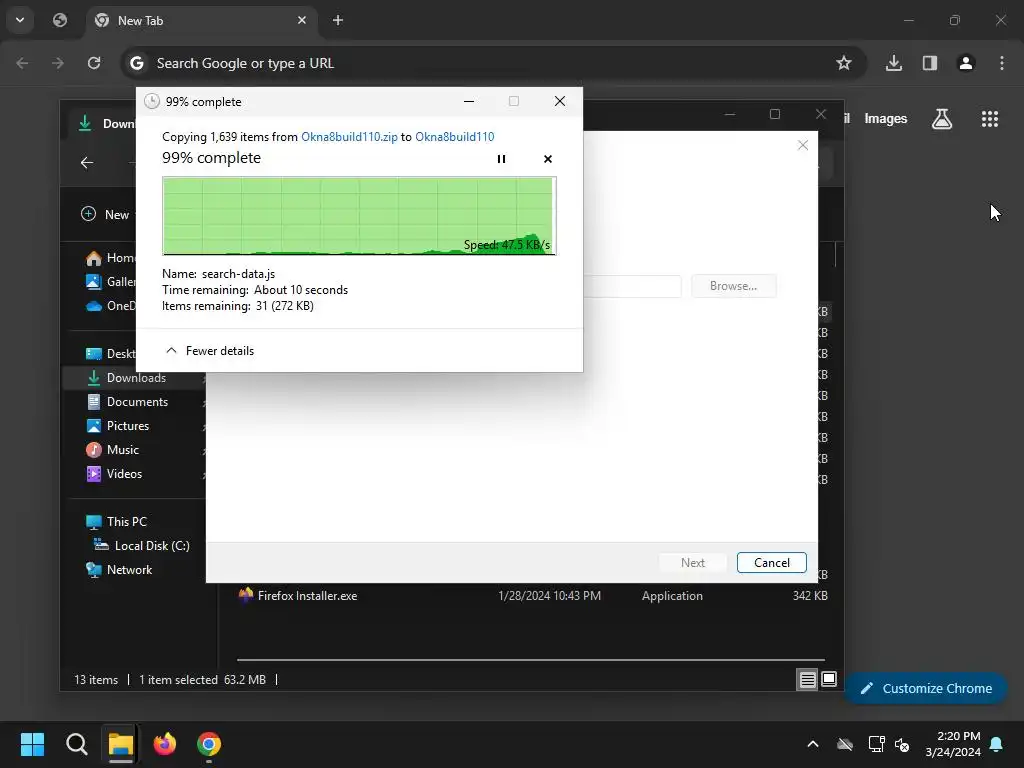
Task: Open Home in Explorer sidebar
Action: [111, 258]
